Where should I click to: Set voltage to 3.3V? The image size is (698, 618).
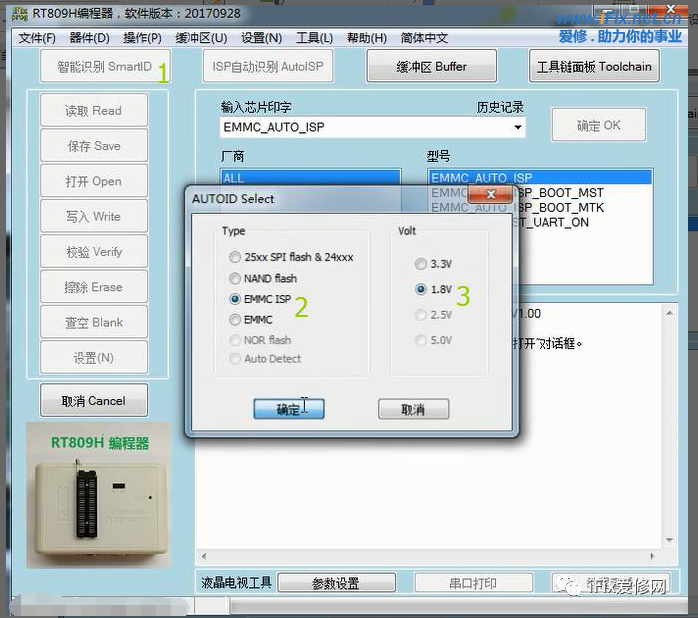pos(421,264)
